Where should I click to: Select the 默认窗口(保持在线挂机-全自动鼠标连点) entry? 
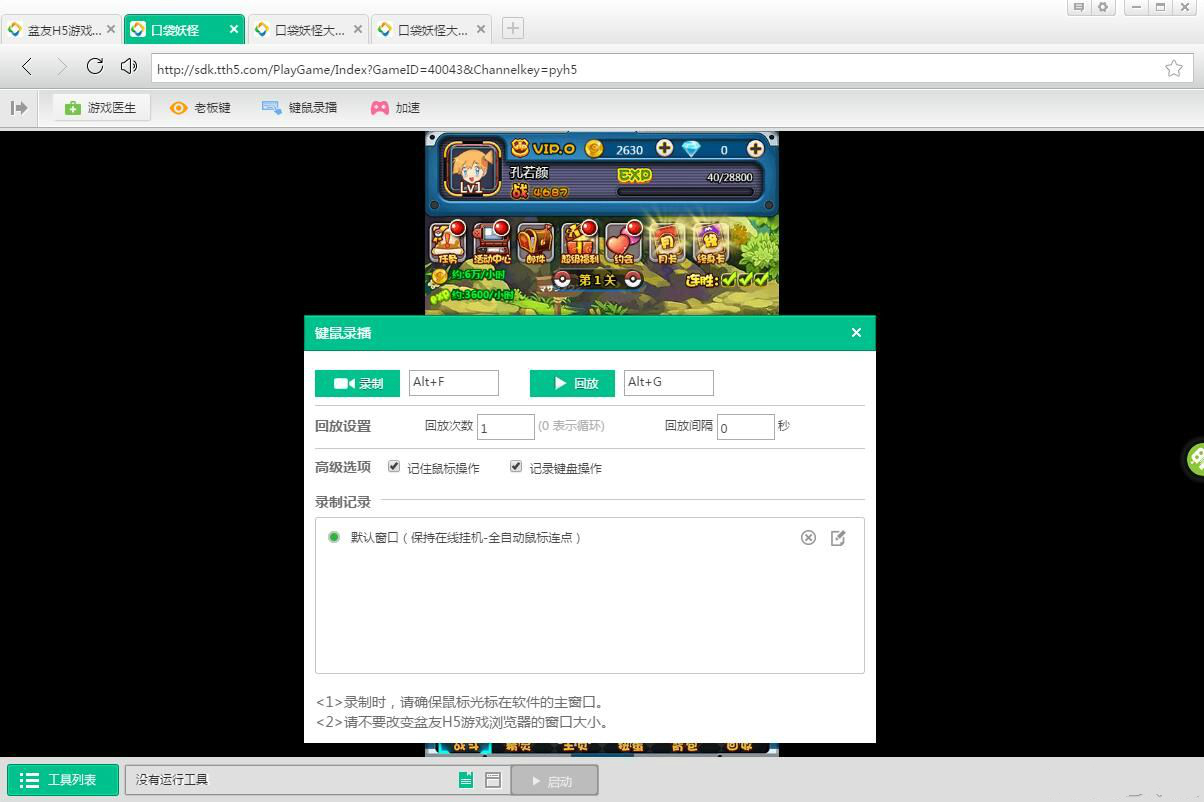click(x=466, y=537)
